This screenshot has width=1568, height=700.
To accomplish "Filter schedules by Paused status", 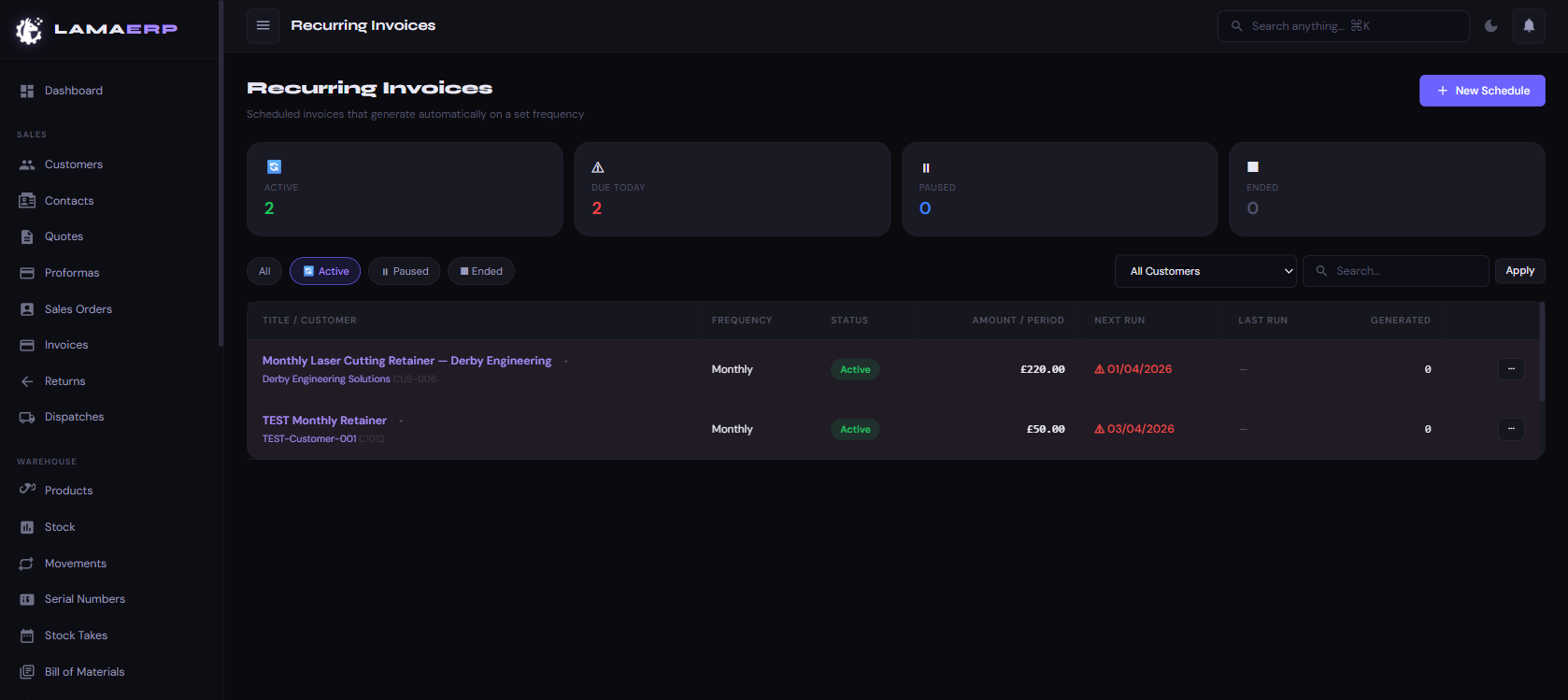I will tap(405, 271).
